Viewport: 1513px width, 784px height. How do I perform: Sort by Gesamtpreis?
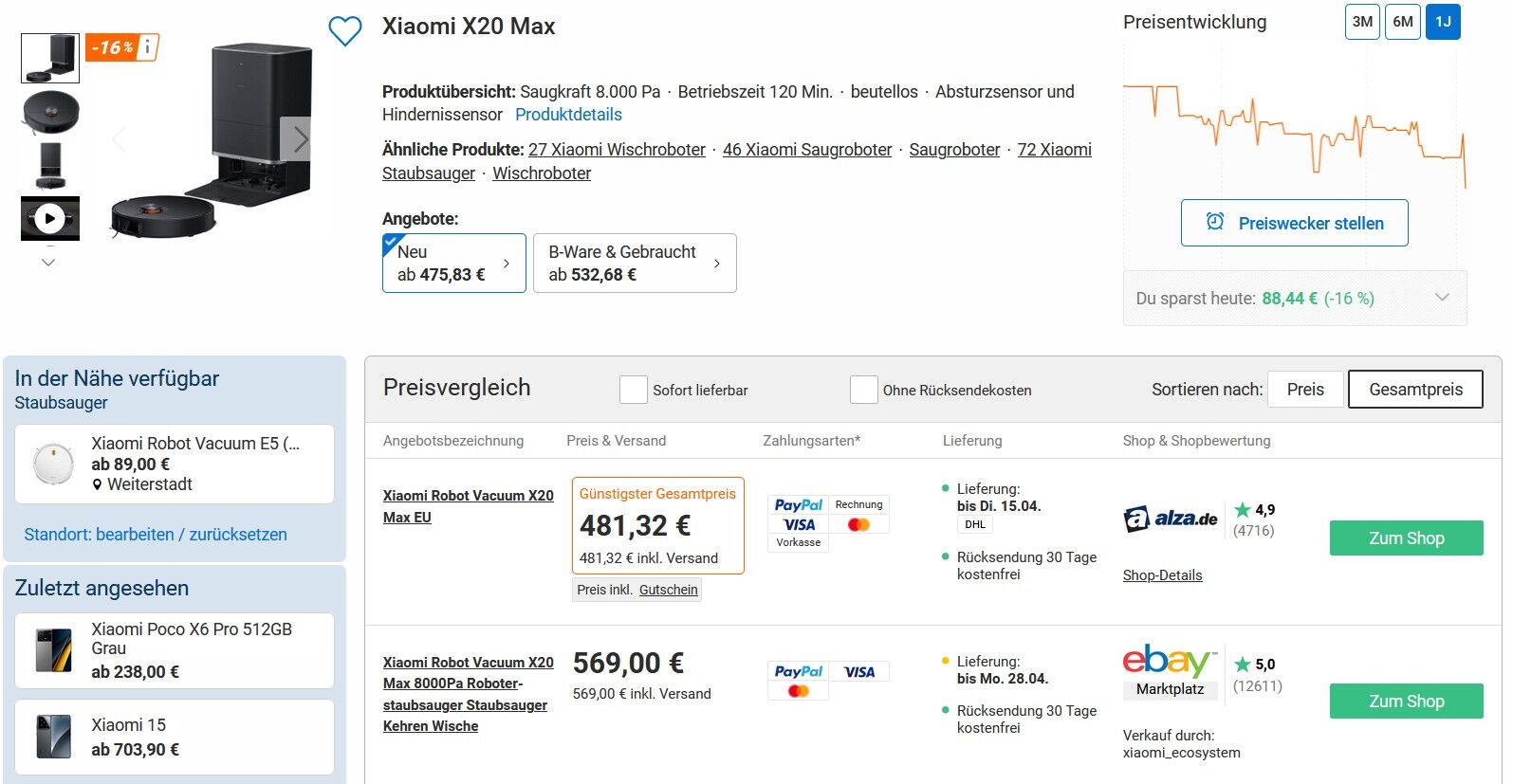point(1415,390)
